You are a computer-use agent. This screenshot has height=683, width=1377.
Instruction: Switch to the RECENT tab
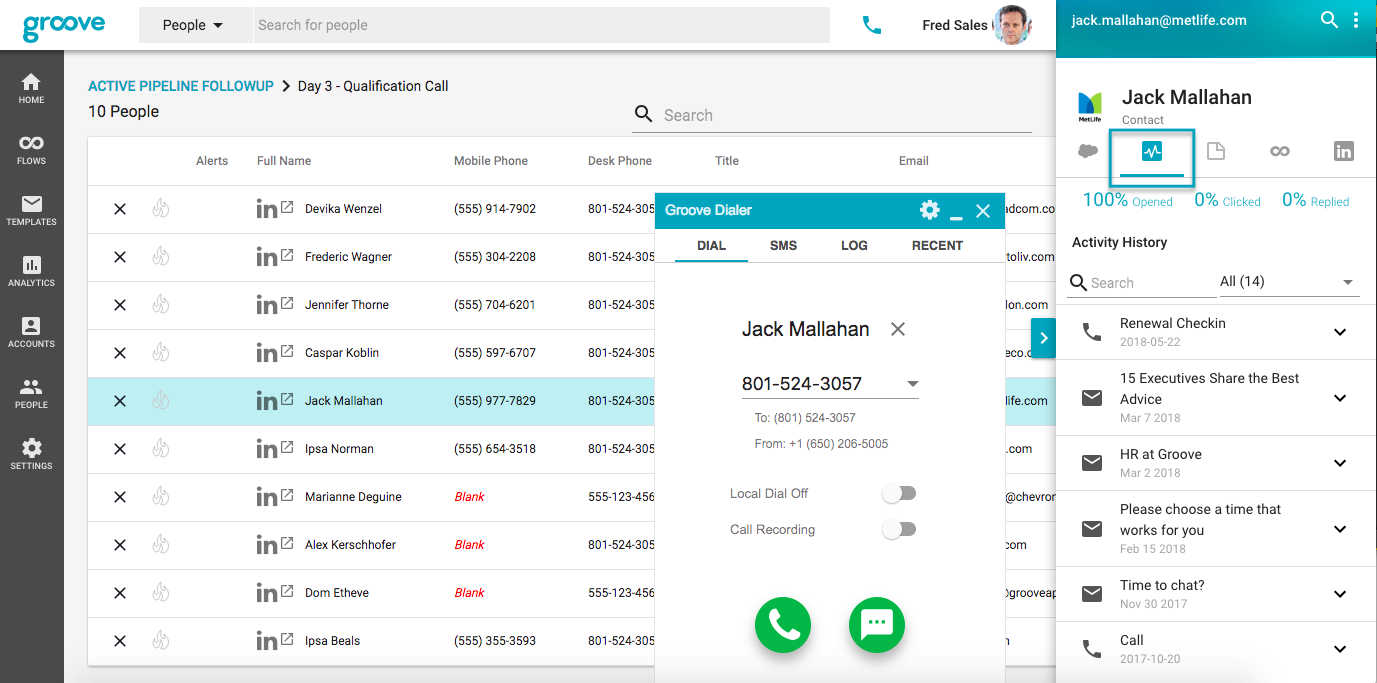tap(937, 245)
